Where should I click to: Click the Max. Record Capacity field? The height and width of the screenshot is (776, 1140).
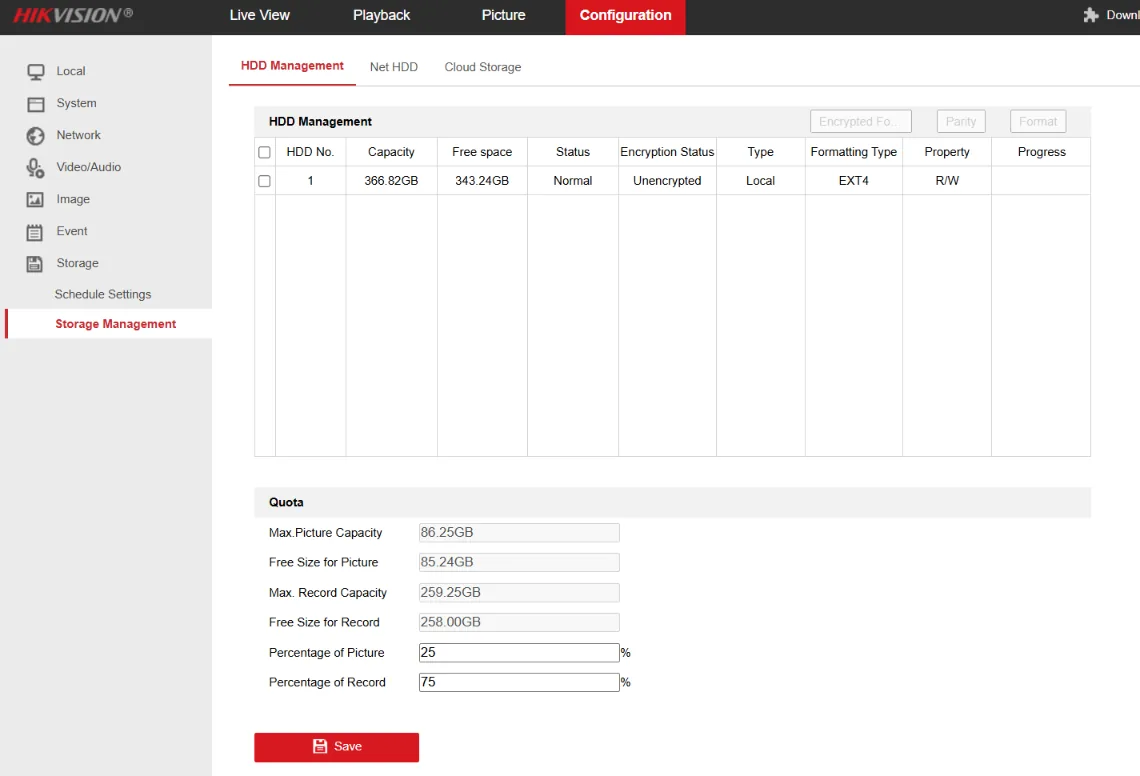(x=519, y=593)
